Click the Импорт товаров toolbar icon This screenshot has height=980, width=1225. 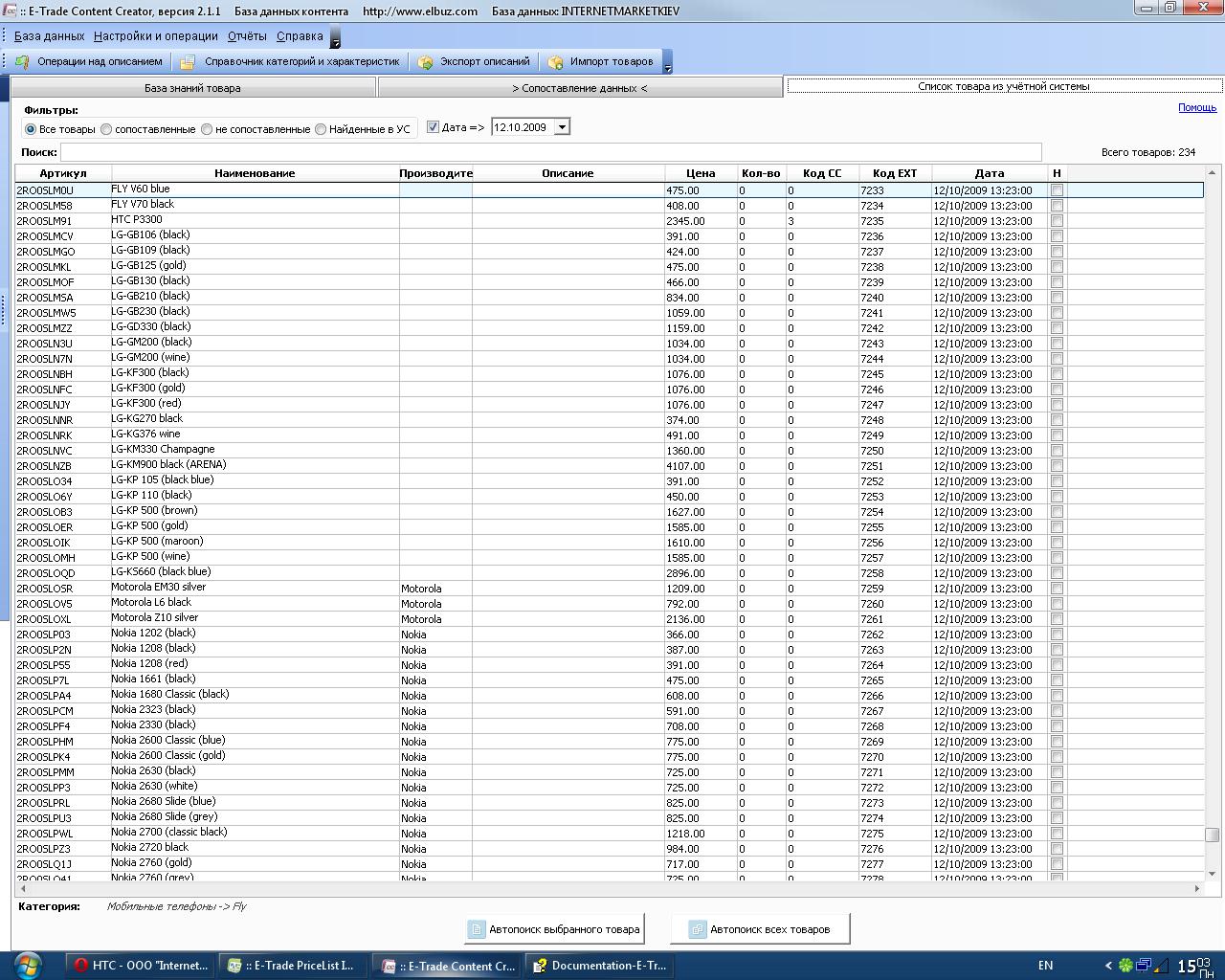pos(555,62)
